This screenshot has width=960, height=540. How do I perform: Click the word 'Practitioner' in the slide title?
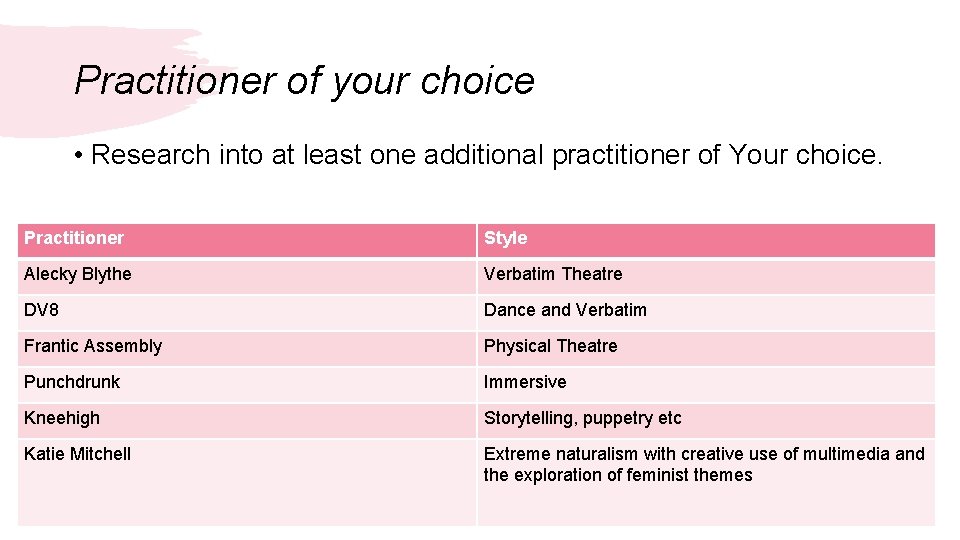point(174,80)
